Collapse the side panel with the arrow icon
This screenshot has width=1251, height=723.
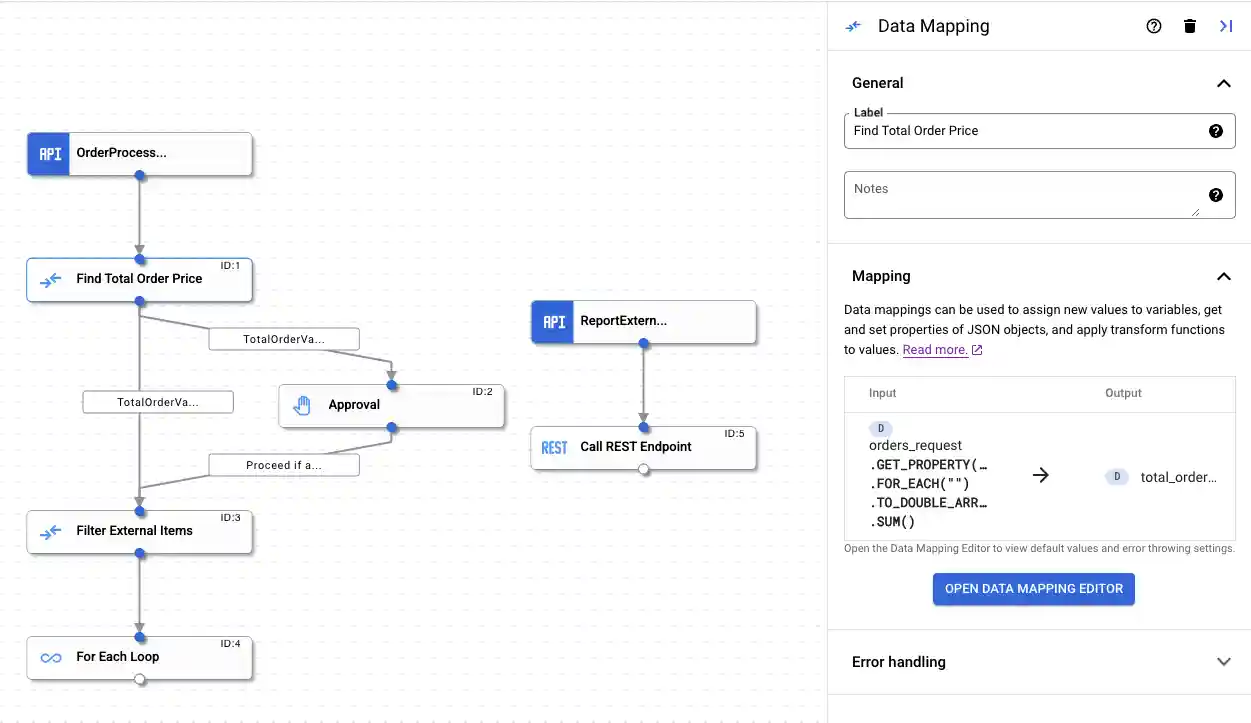point(1226,26)
